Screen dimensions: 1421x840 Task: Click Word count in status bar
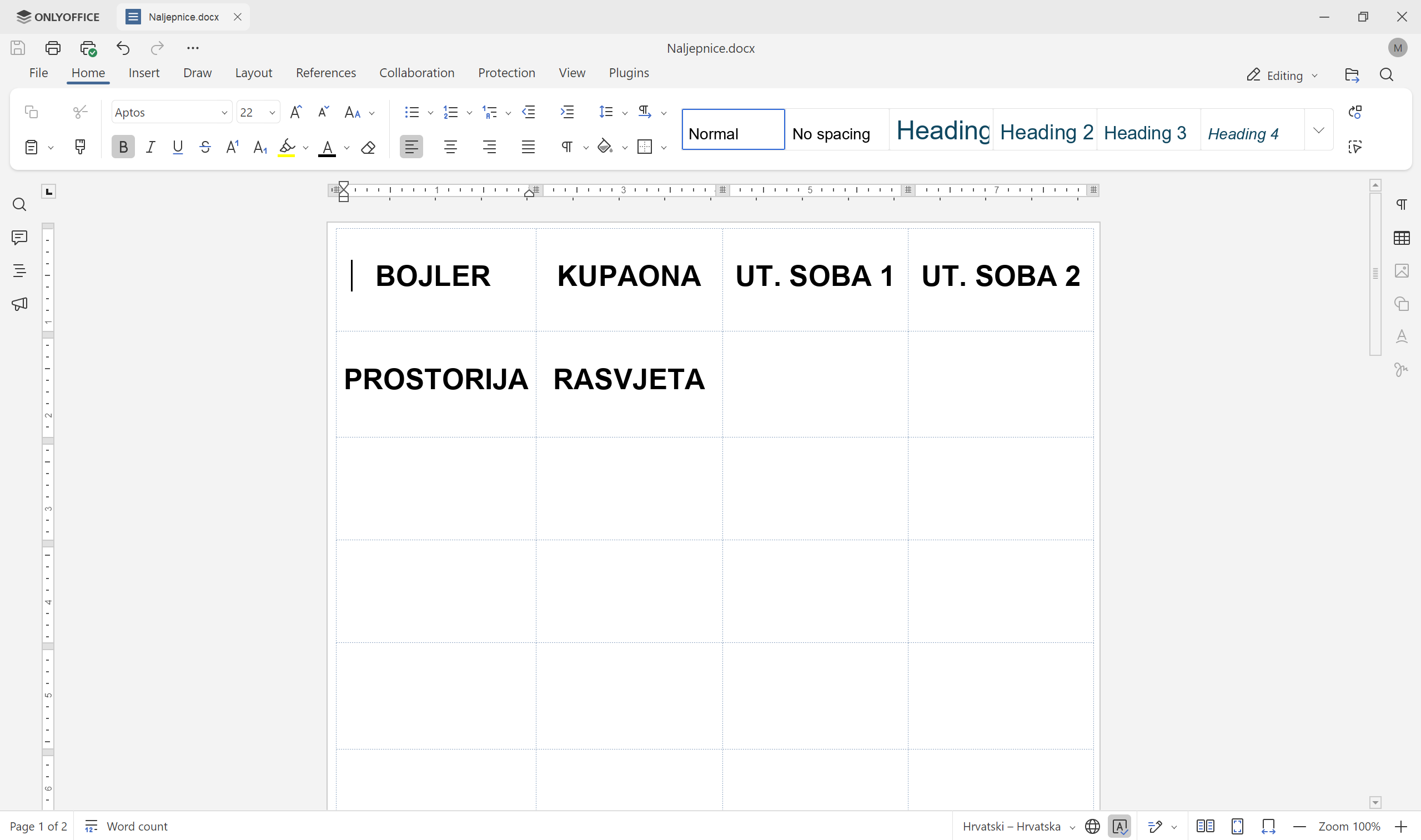(126, 827)
